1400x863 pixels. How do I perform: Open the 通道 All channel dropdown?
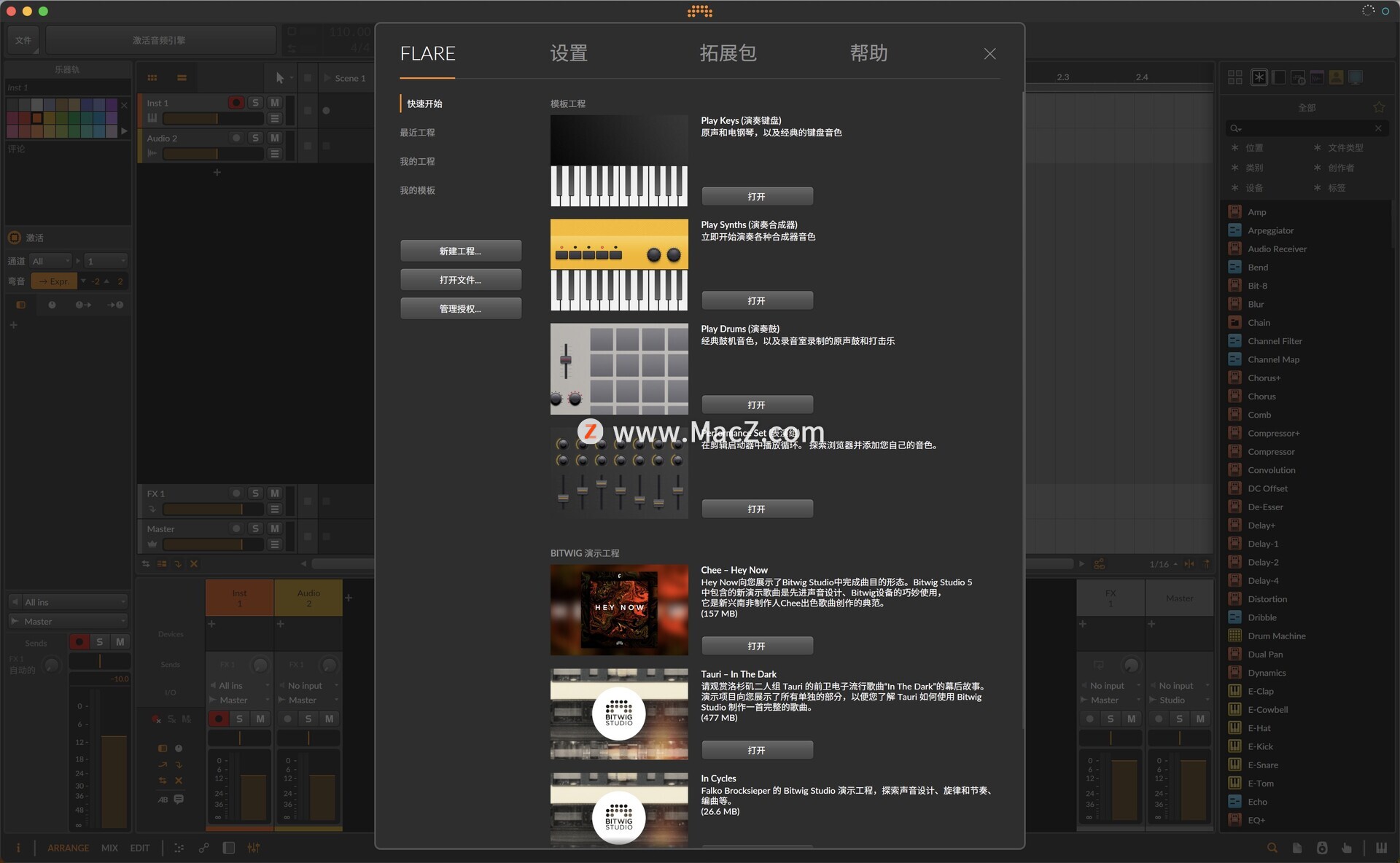[x=50, y=261]
